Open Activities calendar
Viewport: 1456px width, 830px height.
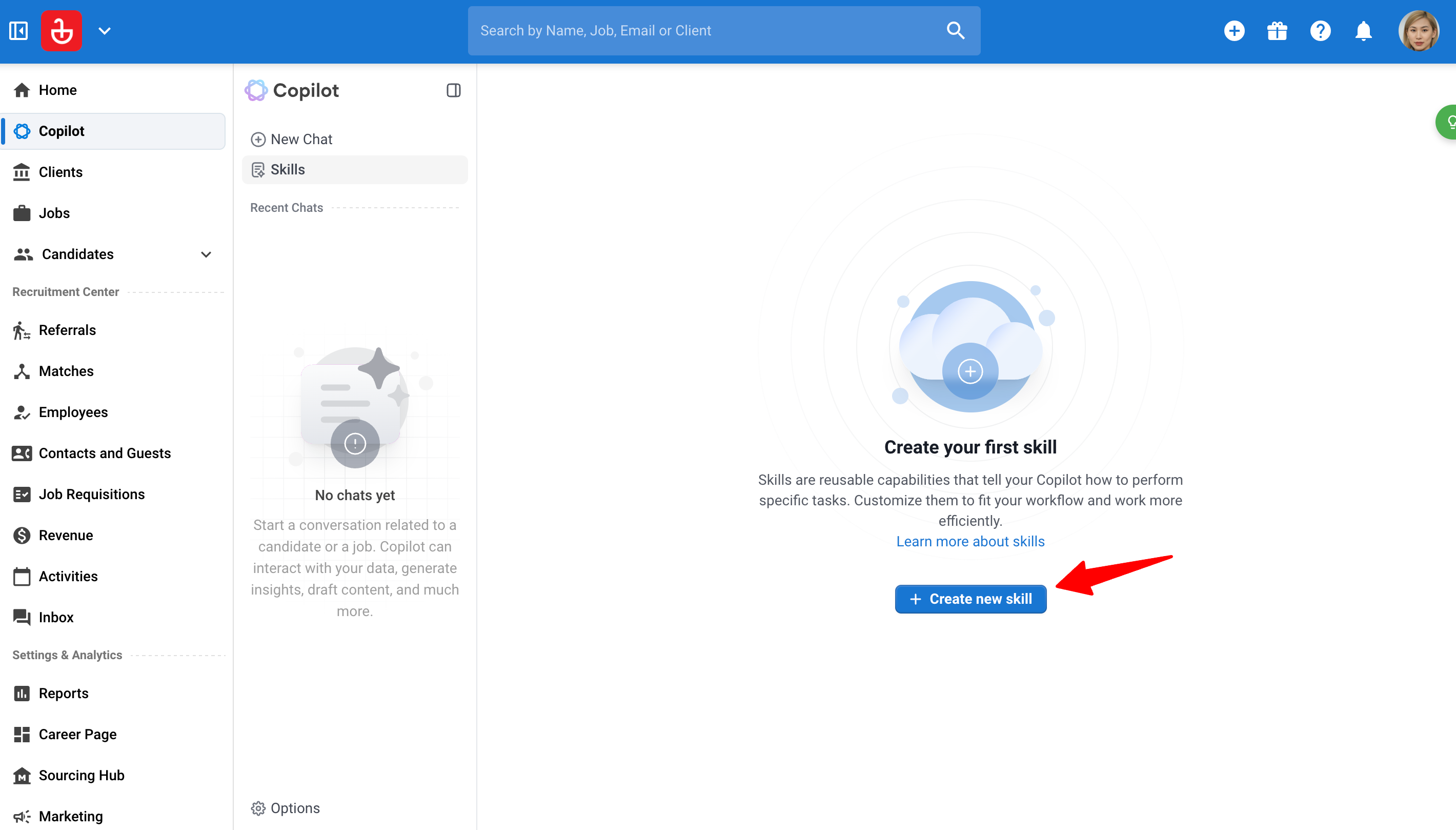[114, 576]
